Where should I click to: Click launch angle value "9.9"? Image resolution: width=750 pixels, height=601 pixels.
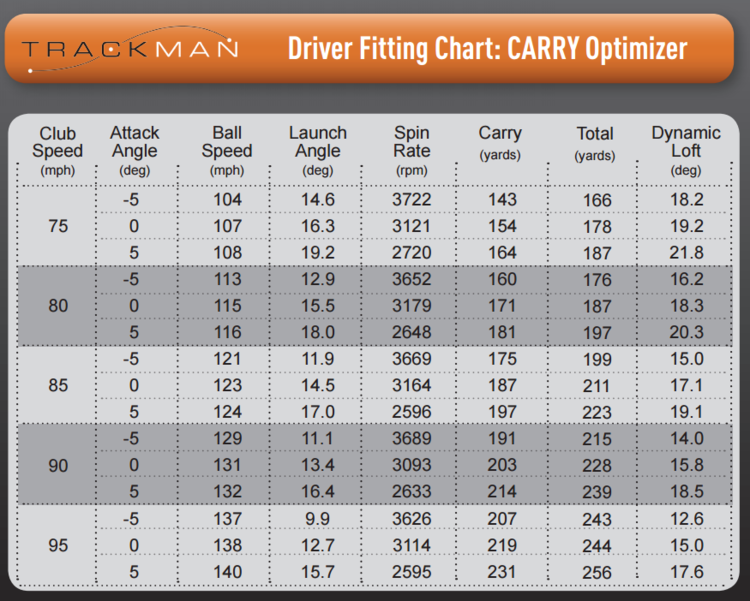(x=318, y=519)
